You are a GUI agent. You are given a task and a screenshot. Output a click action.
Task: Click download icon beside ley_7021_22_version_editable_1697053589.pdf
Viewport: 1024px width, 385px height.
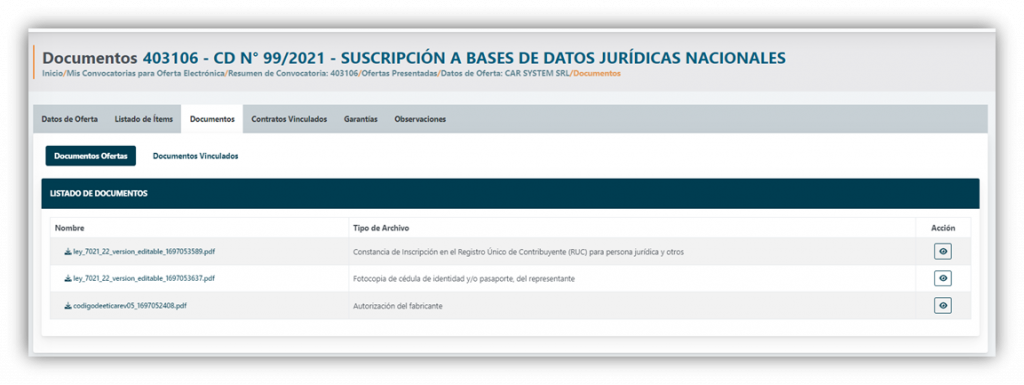pos(68,251)
